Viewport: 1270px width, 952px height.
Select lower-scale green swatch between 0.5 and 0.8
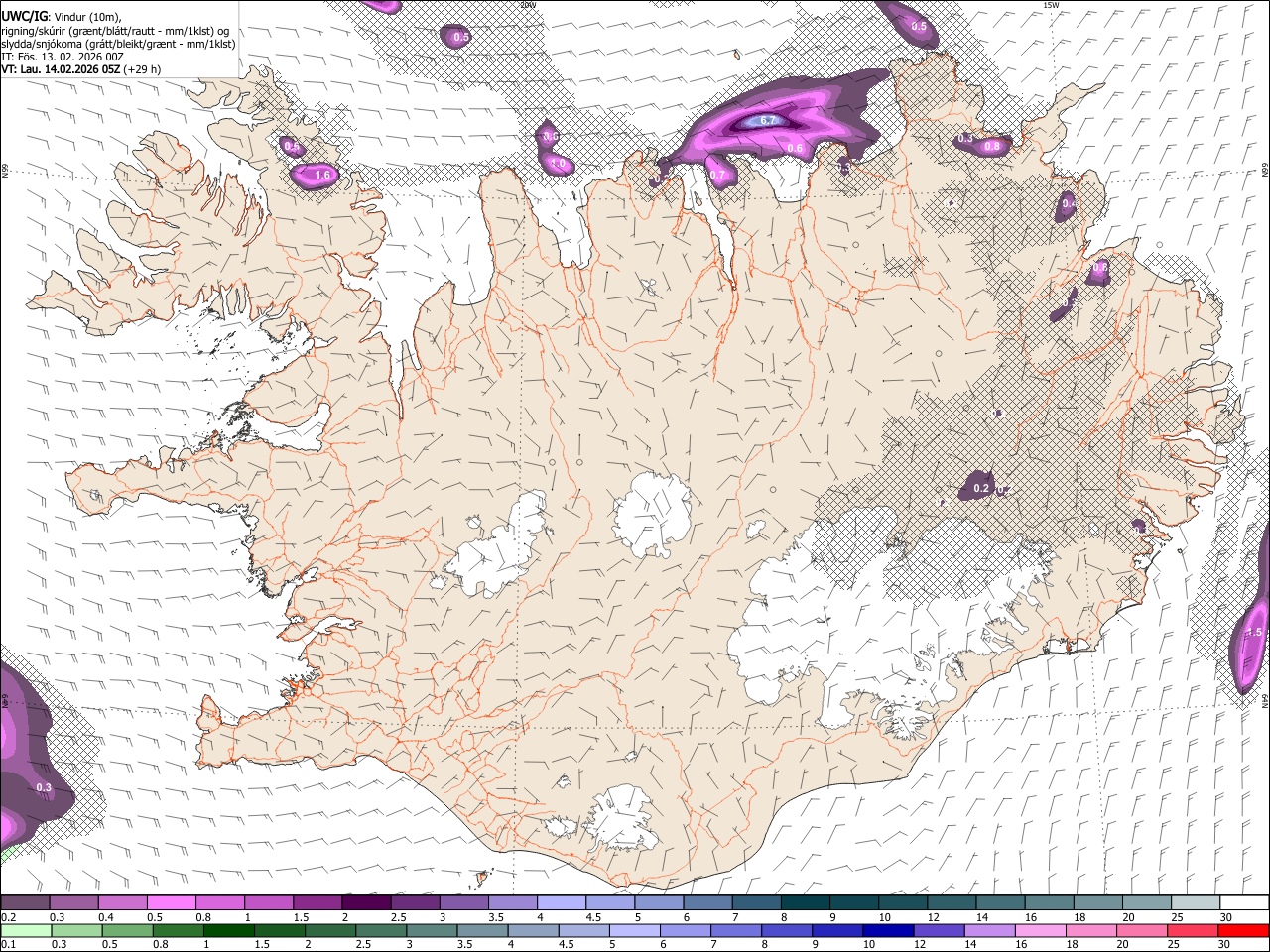(x=127, y=930)
